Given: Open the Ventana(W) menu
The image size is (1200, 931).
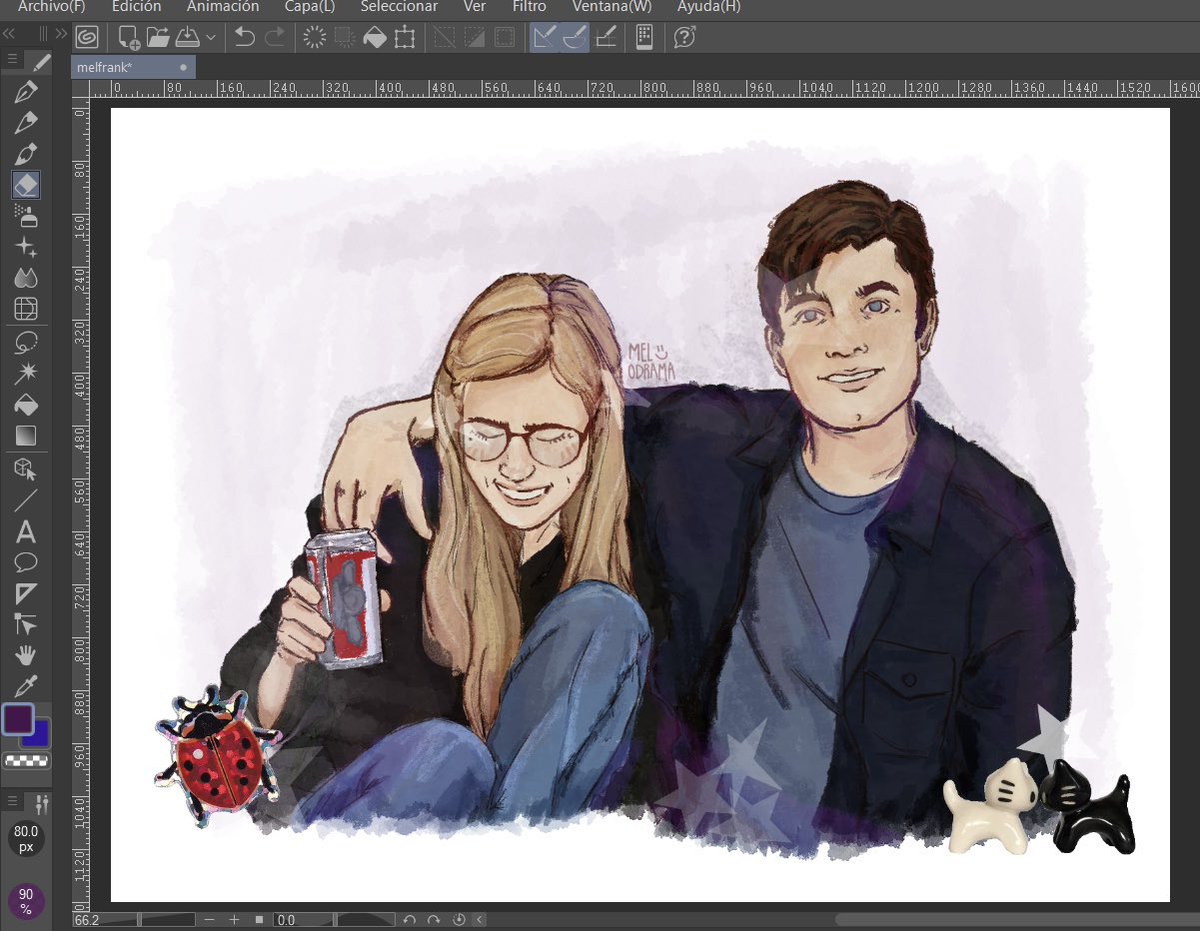Looking at the screenshot, I should coord(612,7).
